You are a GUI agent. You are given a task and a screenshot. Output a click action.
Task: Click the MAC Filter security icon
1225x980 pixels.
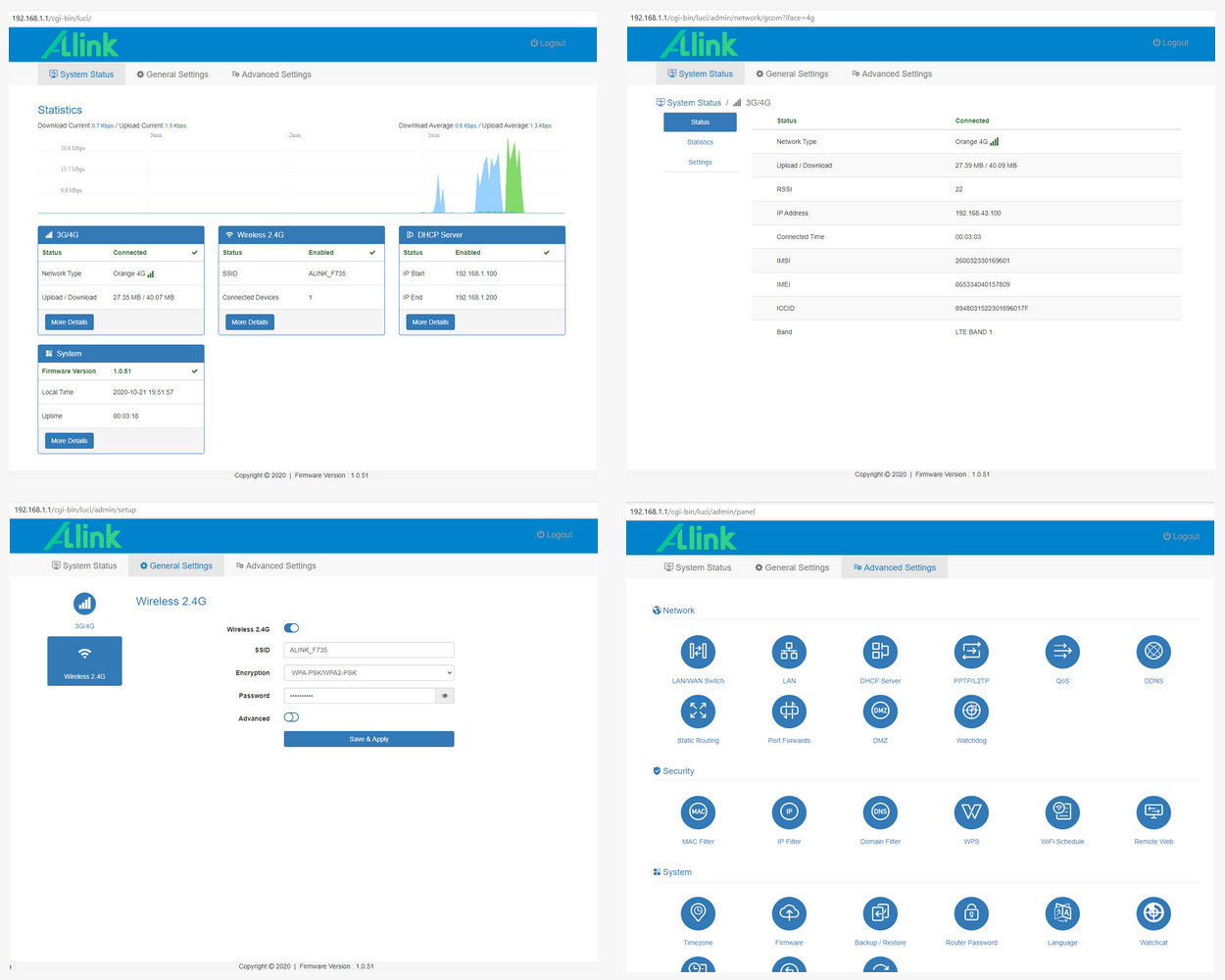698,812
